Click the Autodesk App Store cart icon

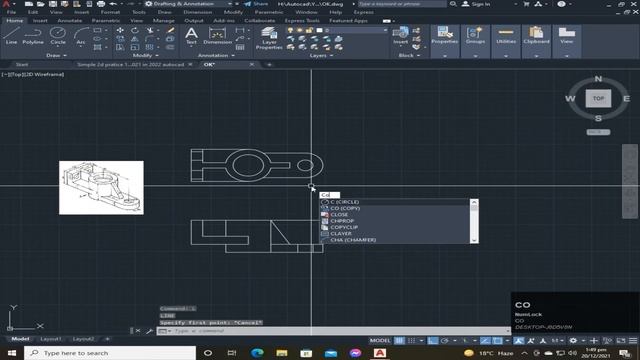[526, 4]
